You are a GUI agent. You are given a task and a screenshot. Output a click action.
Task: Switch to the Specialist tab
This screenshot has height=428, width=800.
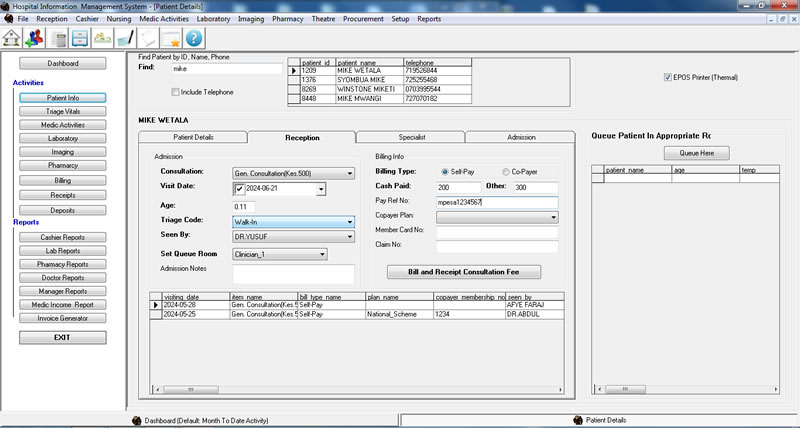[x=411, y=137]
